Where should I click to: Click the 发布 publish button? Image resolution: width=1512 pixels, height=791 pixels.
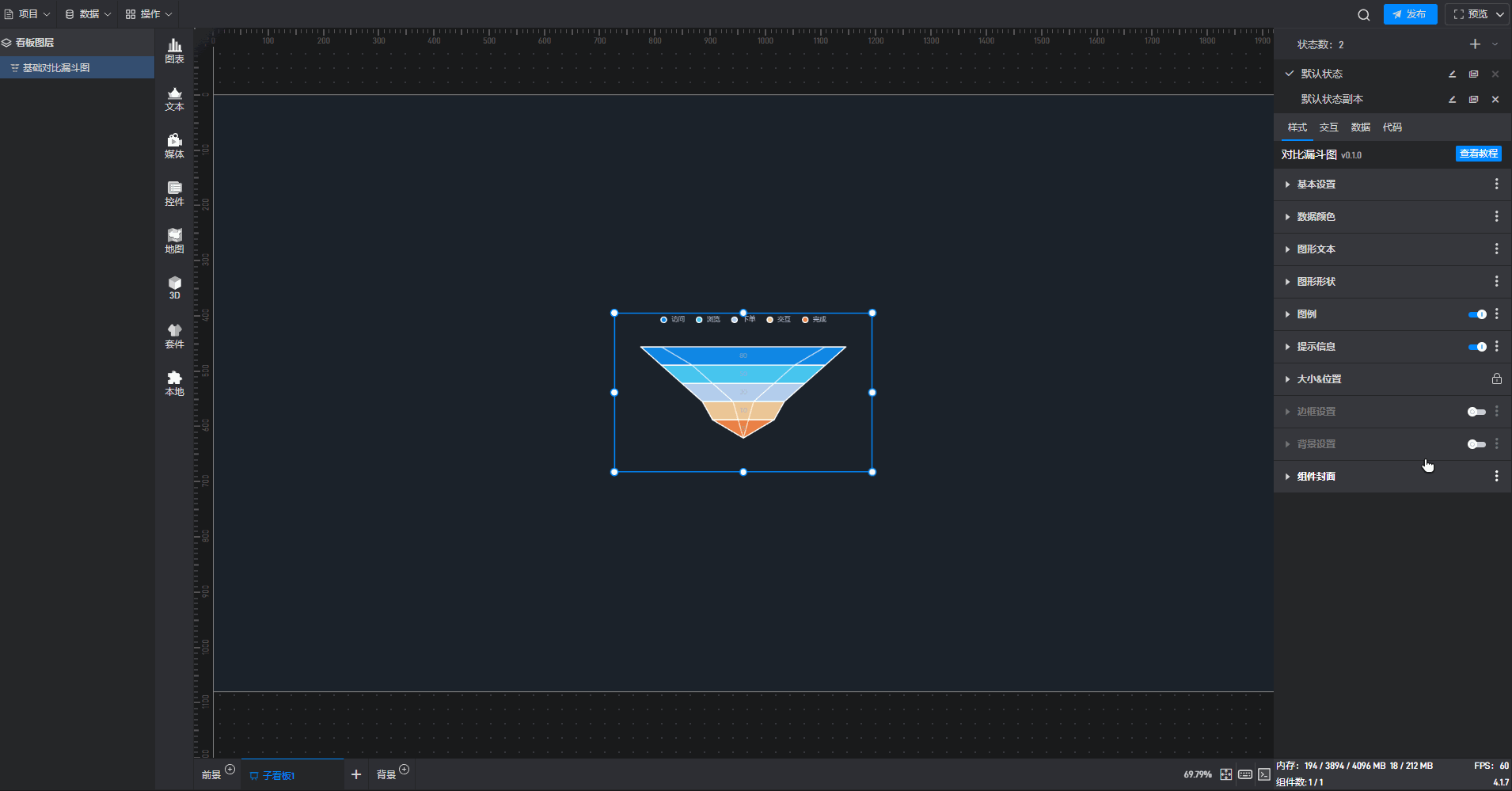[x=1410, y=14]
